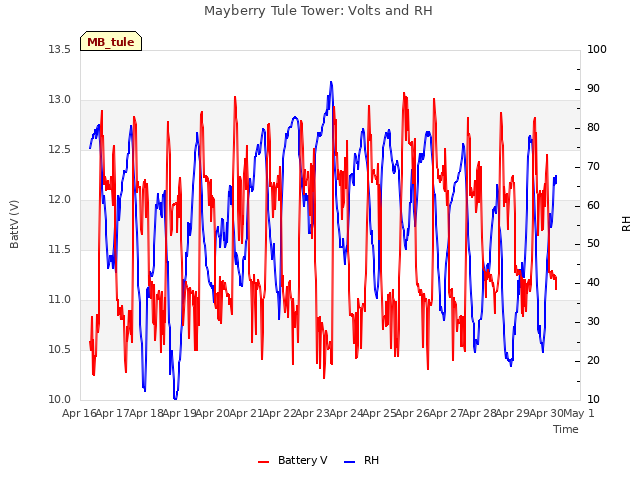Click the 11.0 tick label on the left axis

coord(60,300)
